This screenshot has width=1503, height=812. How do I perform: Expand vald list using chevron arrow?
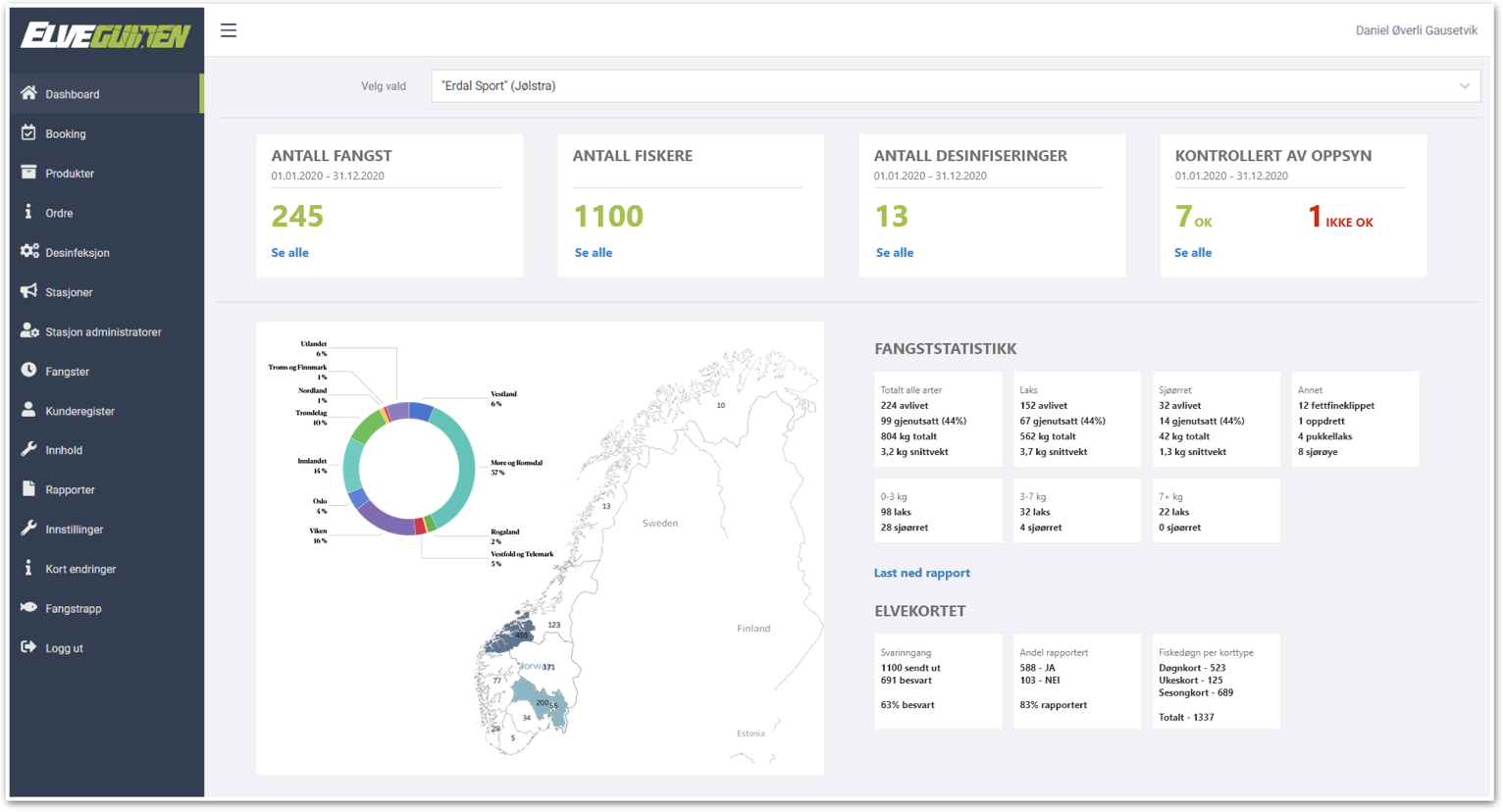(1464, 86)
